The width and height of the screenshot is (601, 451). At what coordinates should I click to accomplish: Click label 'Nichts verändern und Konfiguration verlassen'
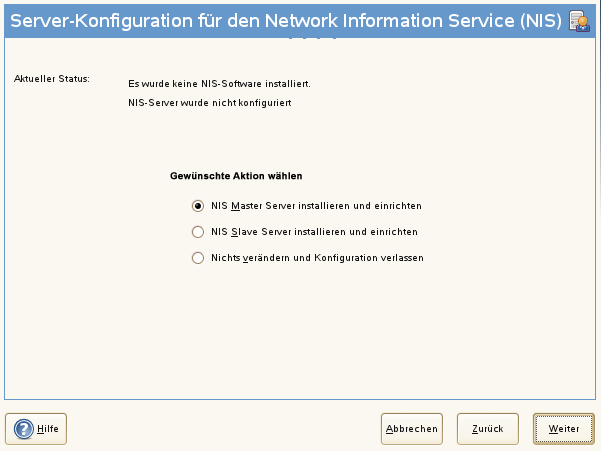pos(317,257)
